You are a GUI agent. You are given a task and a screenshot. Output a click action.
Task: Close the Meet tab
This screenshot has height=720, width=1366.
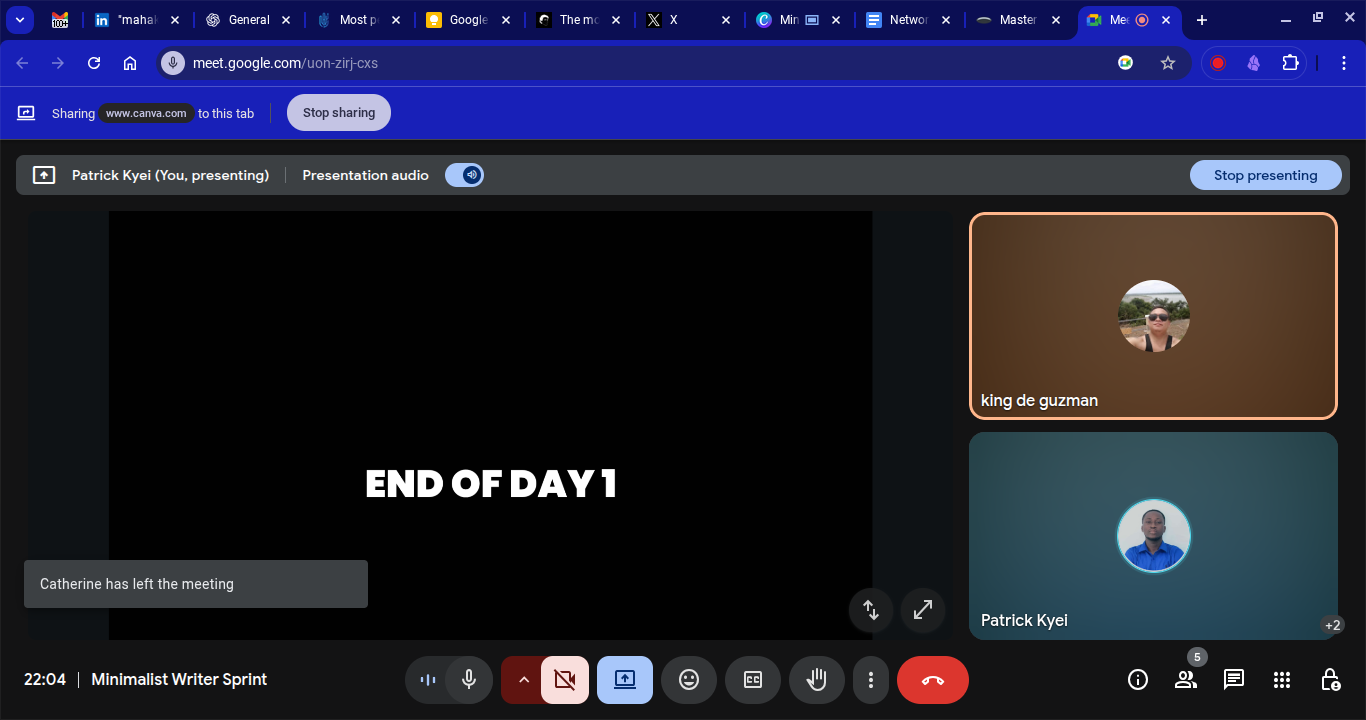pos(1166,20)
